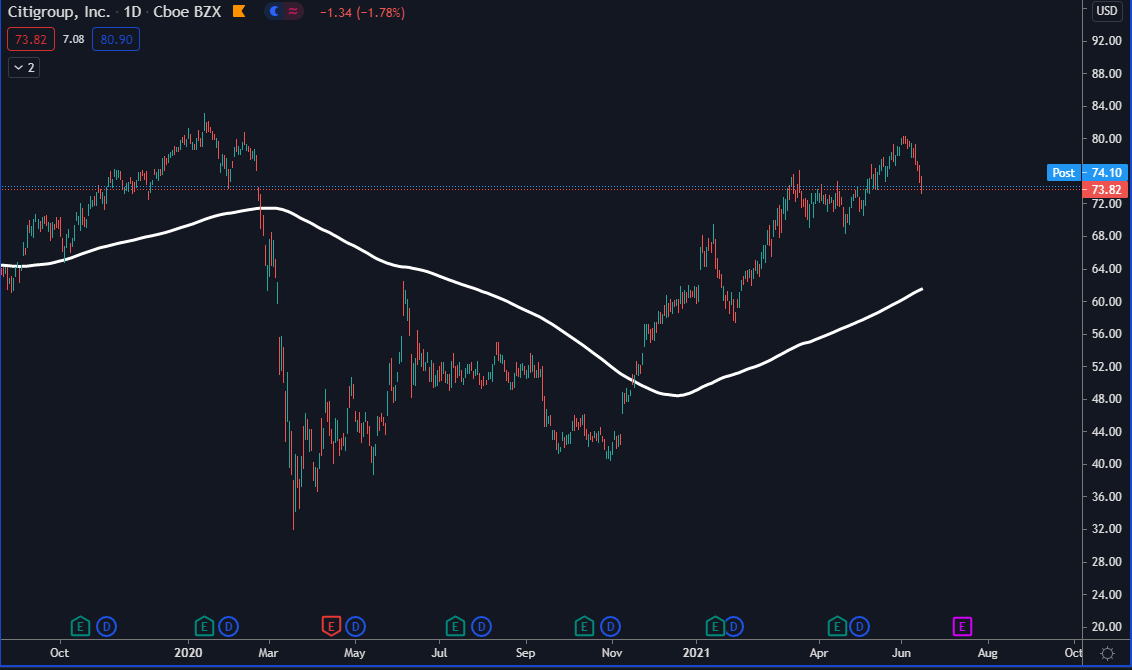Click the May 2020 dividend marker
1132x670 pixels.
pyautogui.click(x=355, y=627)
